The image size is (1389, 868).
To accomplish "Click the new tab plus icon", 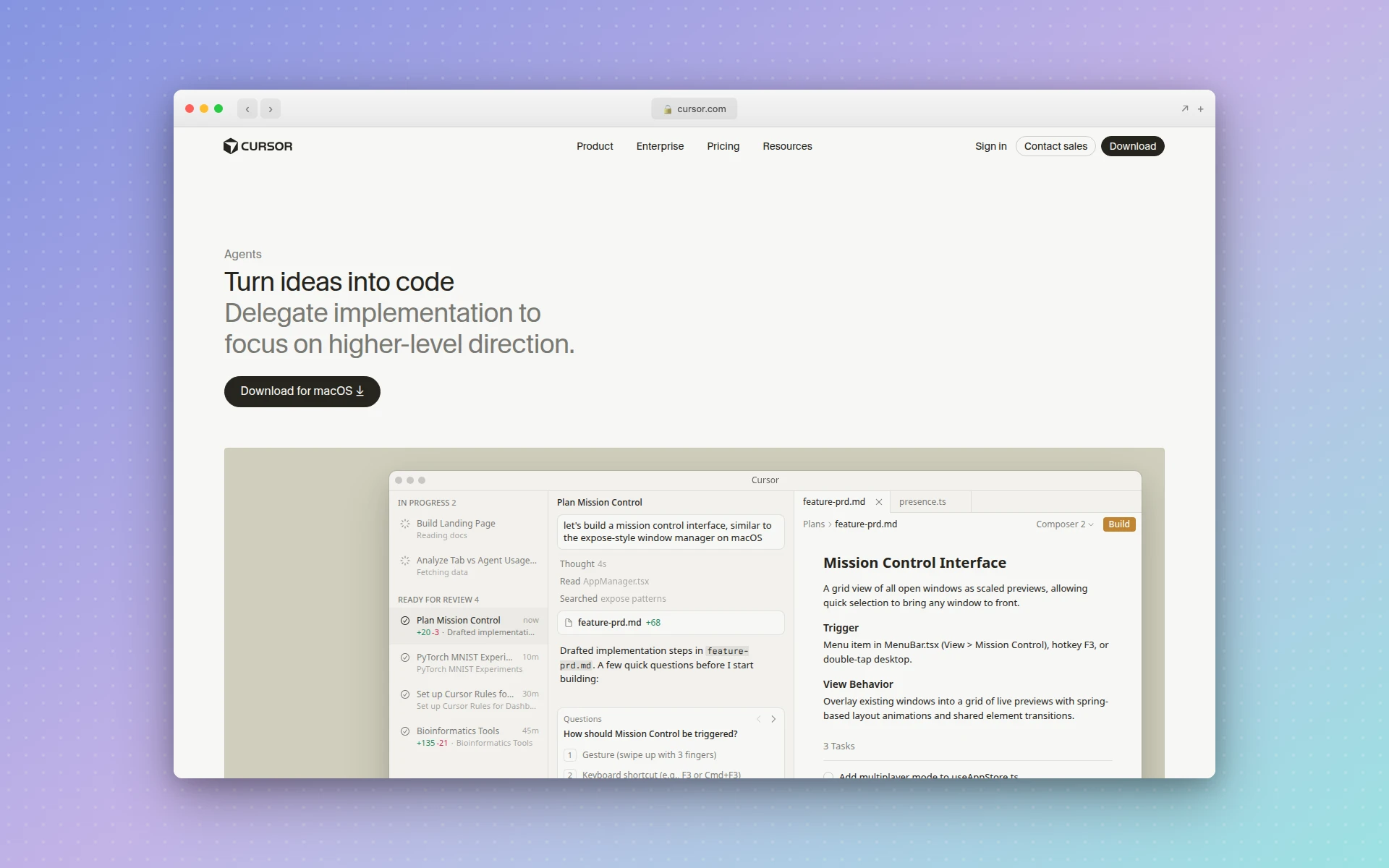I will pos(1200,109).
